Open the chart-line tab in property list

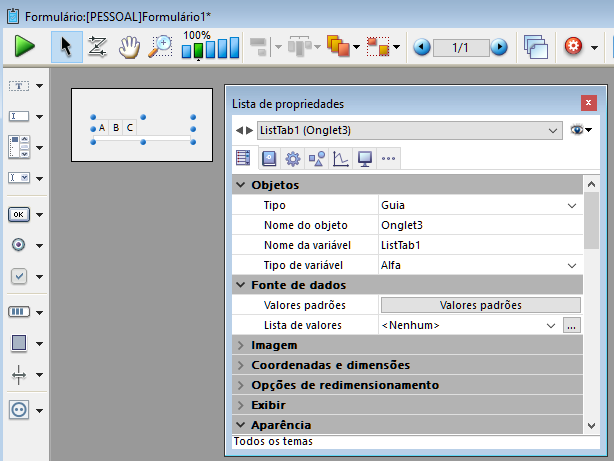341,158
